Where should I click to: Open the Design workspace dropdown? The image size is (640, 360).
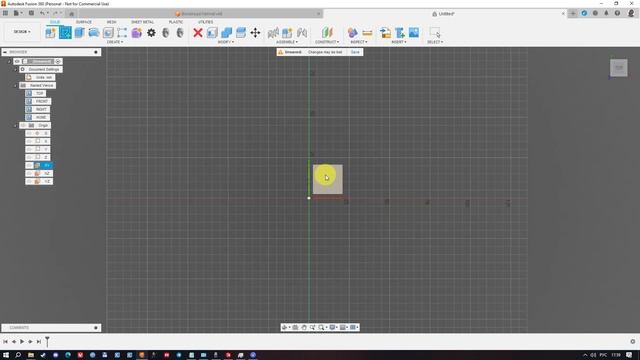pyautogui.click(x=22, y=31)
